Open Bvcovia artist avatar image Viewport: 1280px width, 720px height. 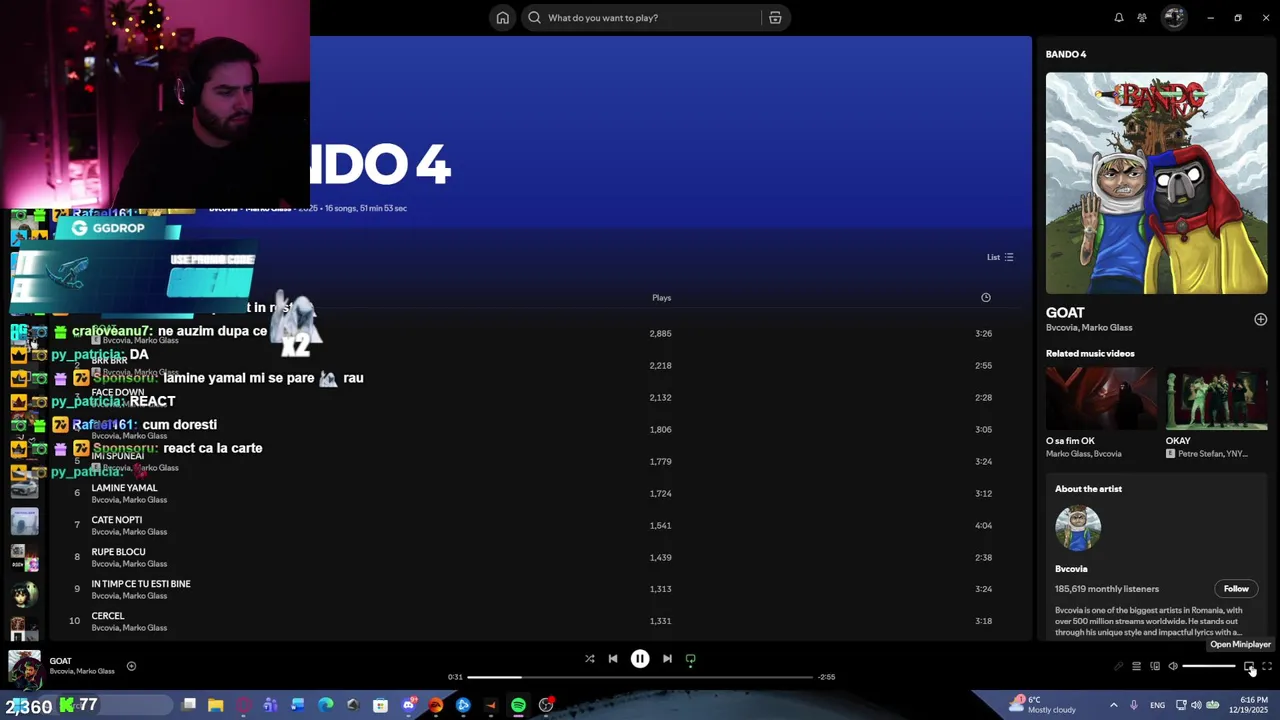[1078, 528]
